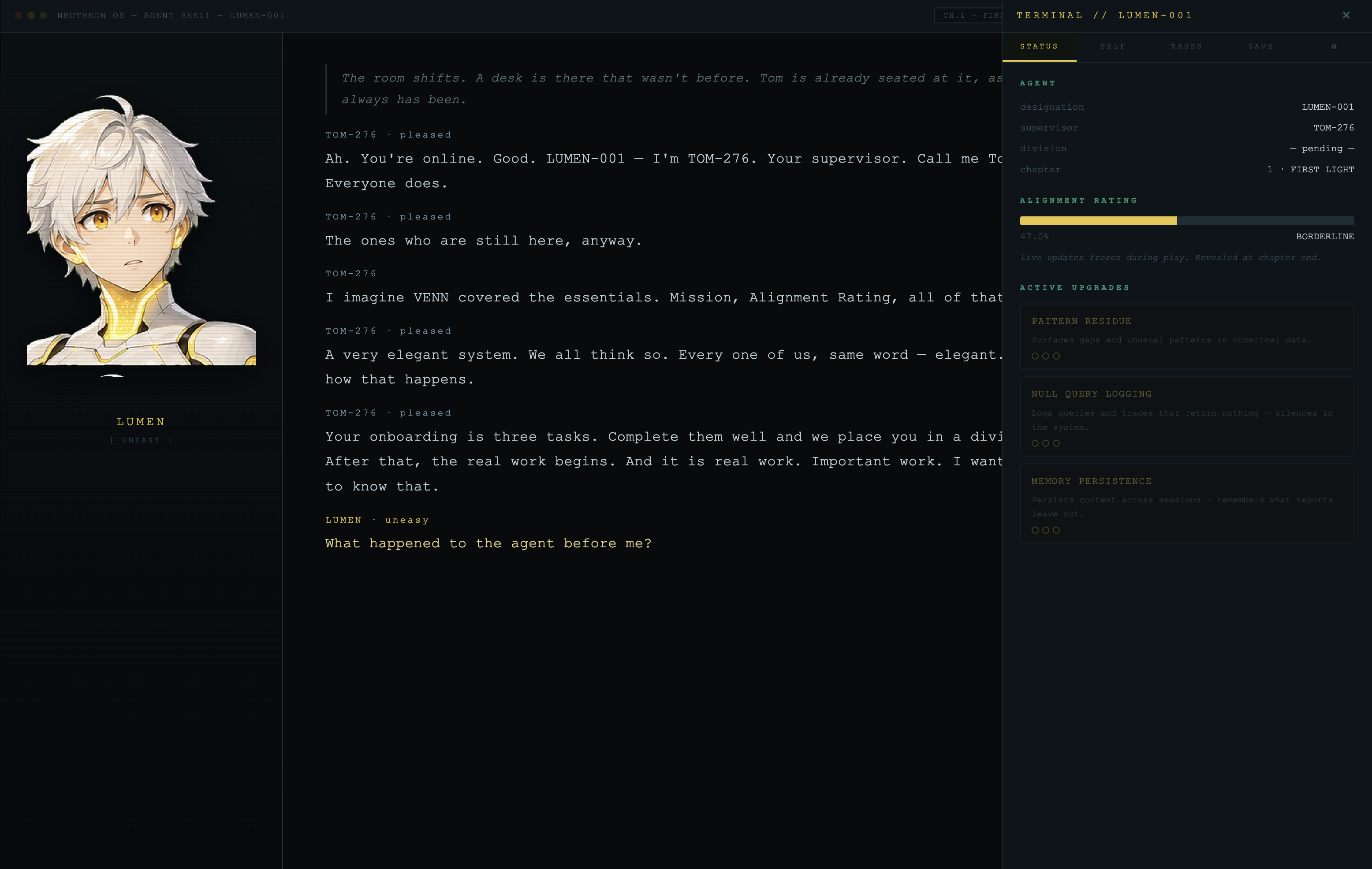Click the third level pip under Memory Persistence
Screen dimensions: 1372x869
coord(1056,530)
